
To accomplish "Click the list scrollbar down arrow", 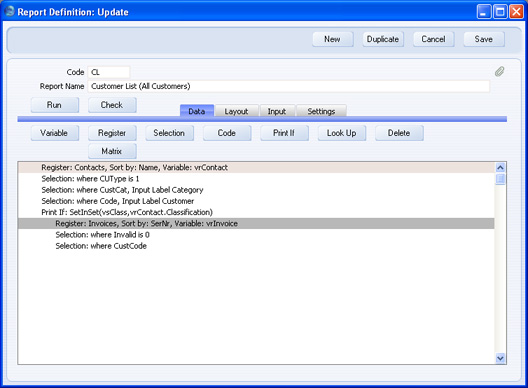I will pos(500,358).
